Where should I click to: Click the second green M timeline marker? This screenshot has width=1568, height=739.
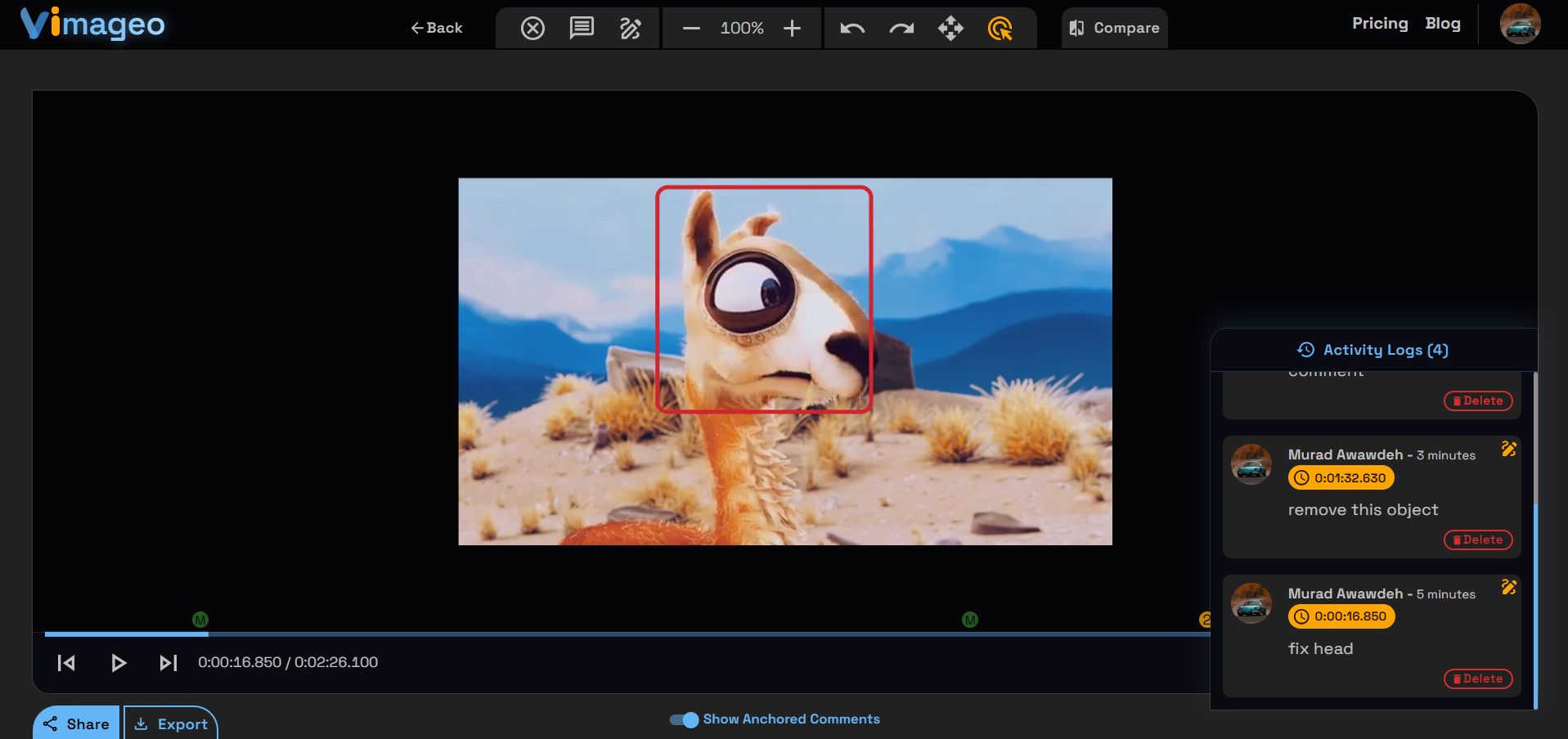coord(970,620)
